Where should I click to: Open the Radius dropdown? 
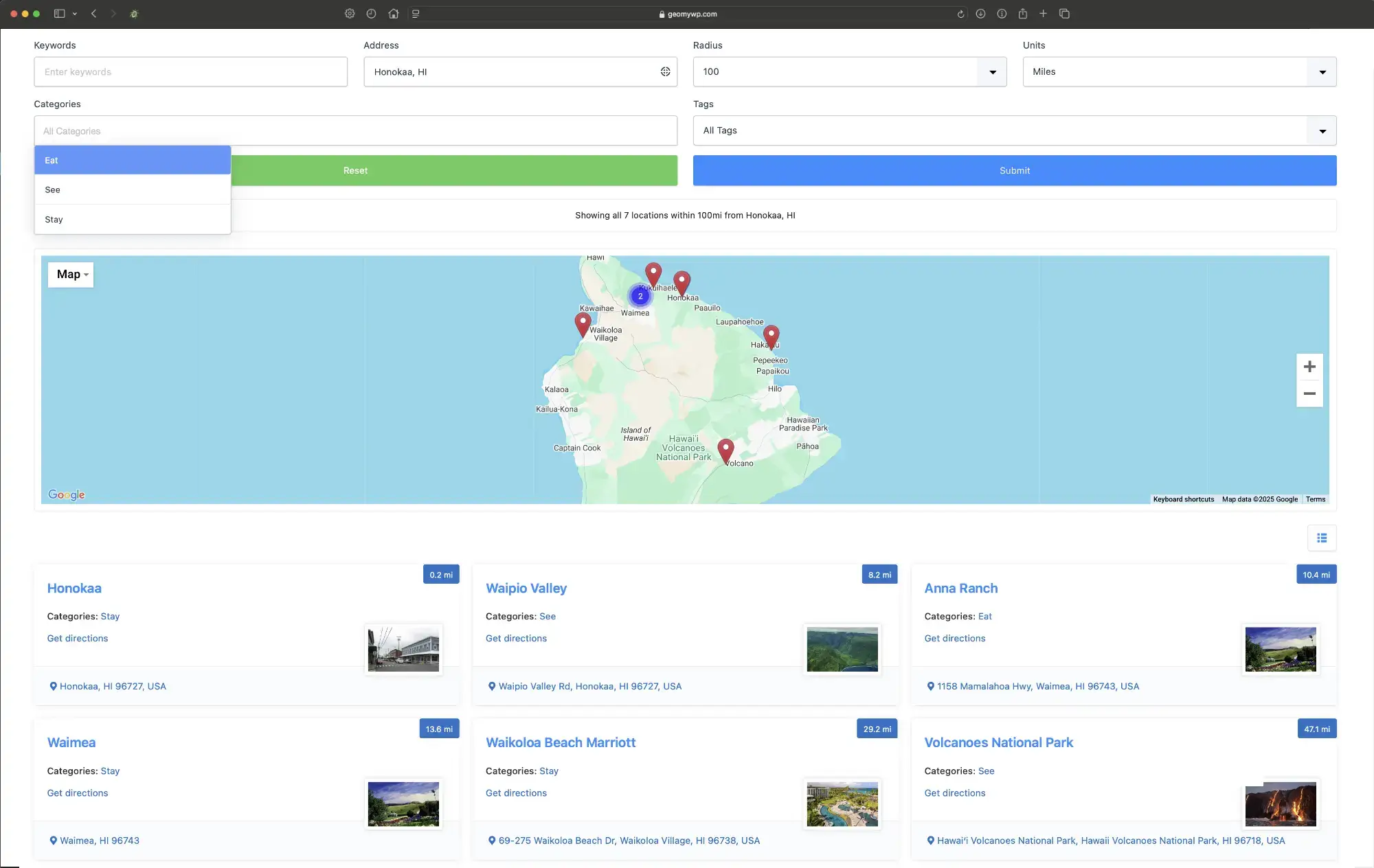[850, 71]
